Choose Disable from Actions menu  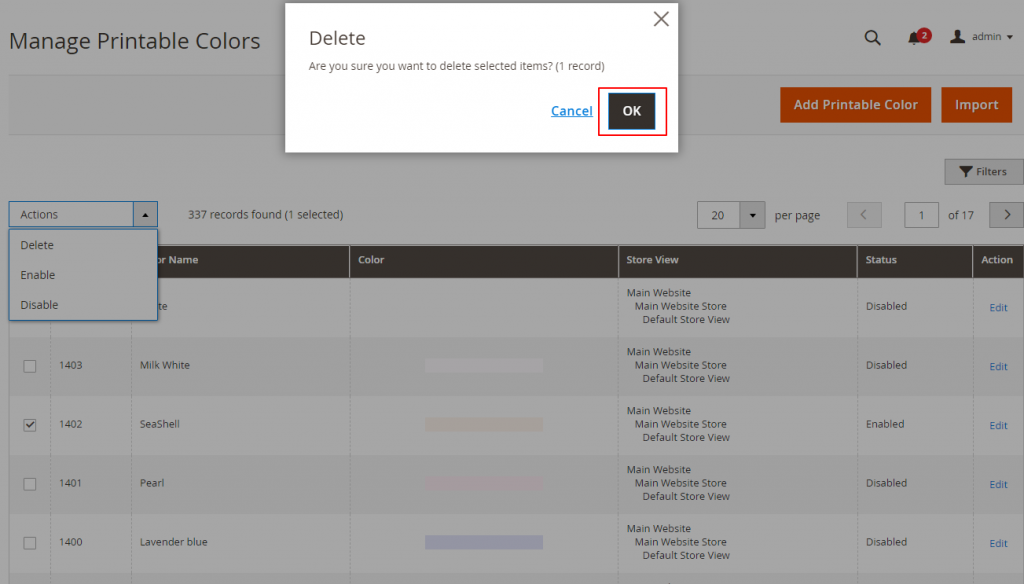[40, 305]
